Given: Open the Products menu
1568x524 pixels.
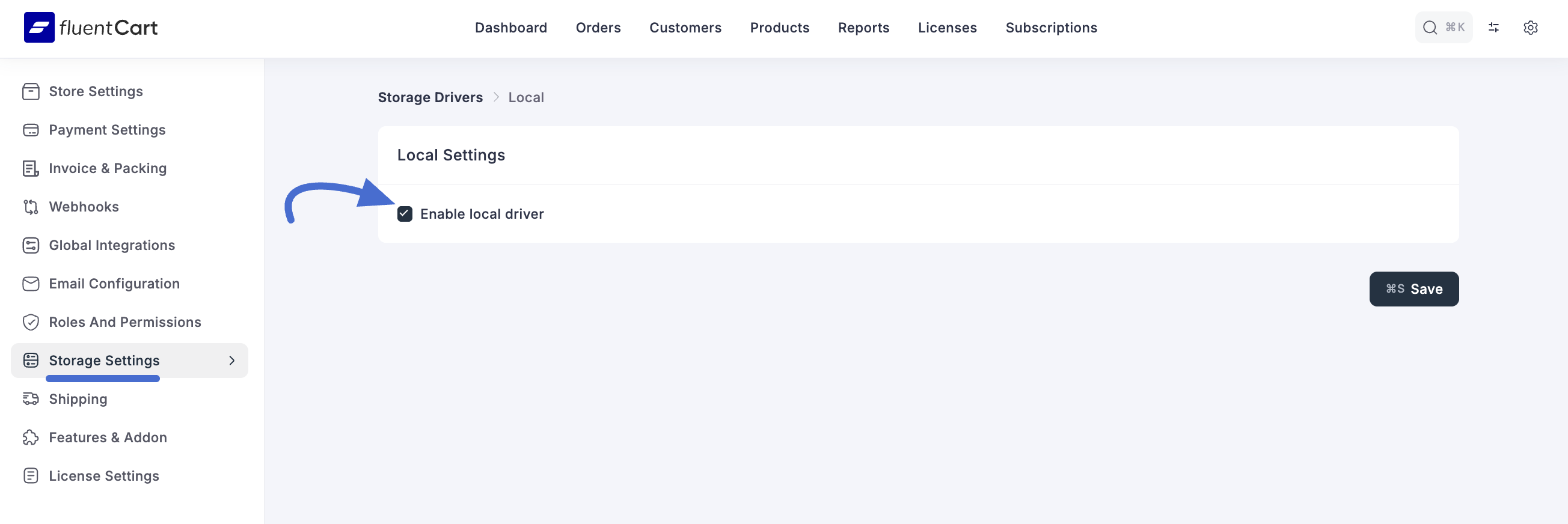Looking at the screenshot, I should tap(779, 28).
